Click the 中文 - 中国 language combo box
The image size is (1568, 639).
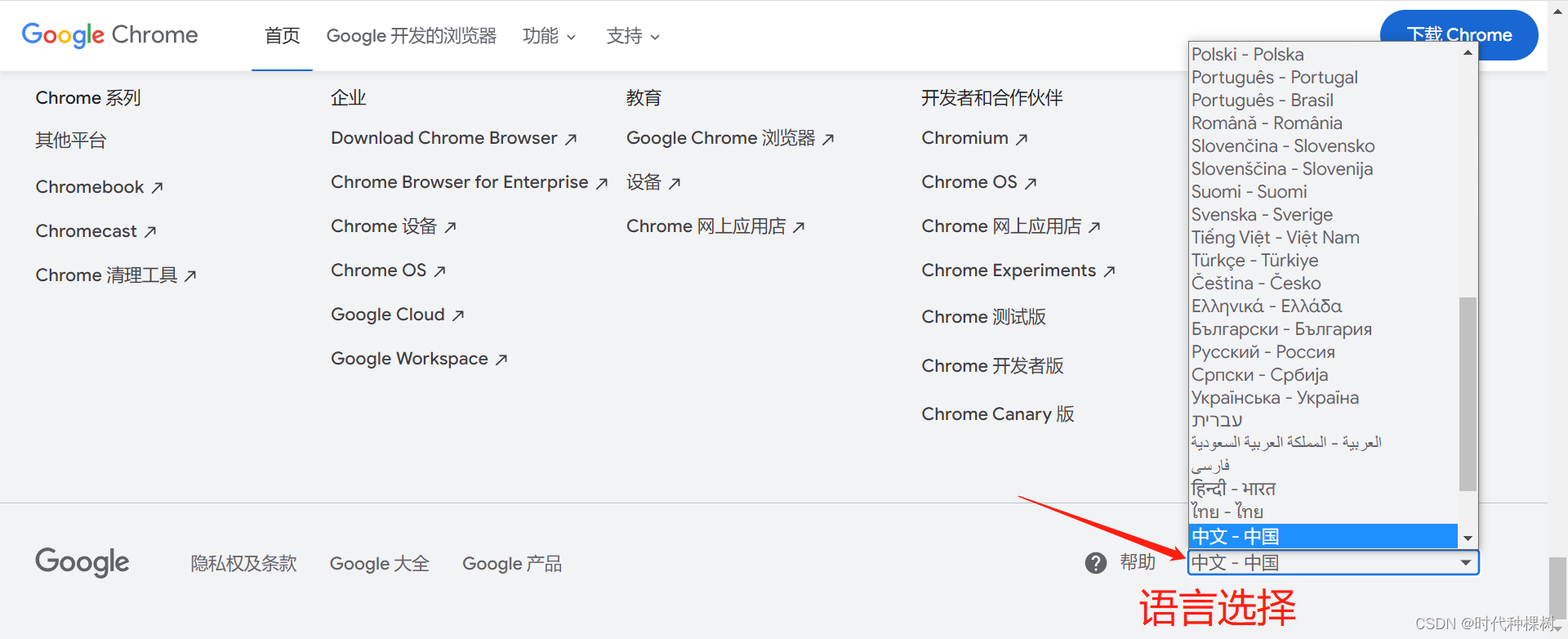point(1333,562)
